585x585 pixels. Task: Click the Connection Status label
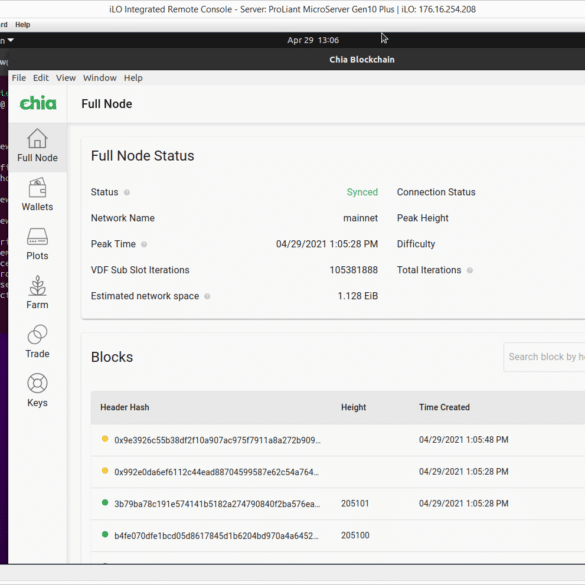[436, 192]
